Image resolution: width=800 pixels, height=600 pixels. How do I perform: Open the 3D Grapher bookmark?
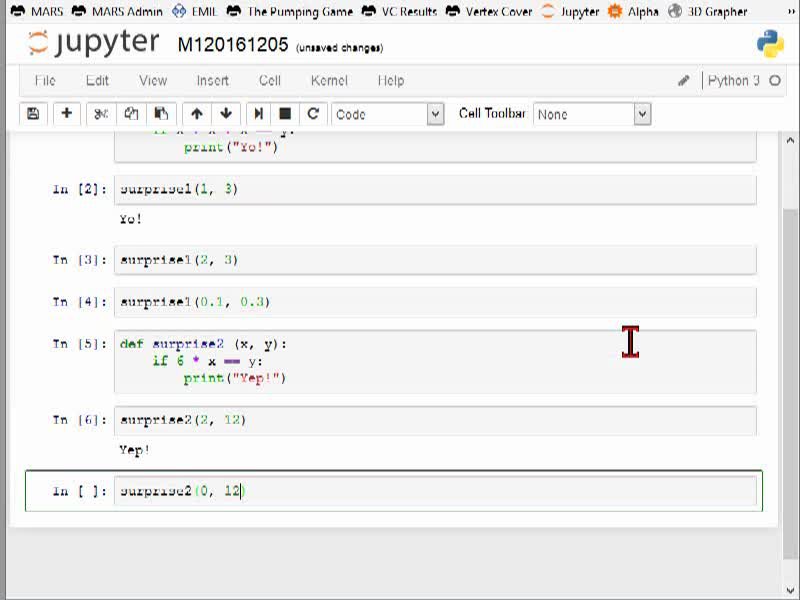click(x=708, y=11)
